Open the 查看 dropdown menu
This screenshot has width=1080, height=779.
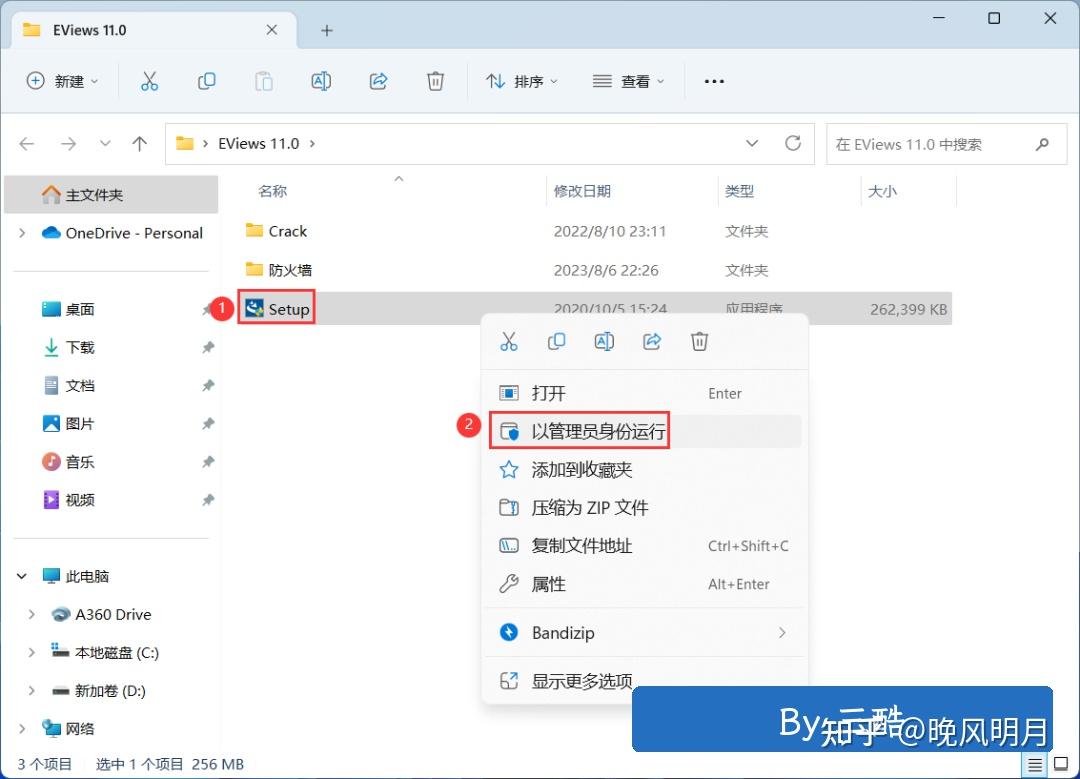(628, 81)
